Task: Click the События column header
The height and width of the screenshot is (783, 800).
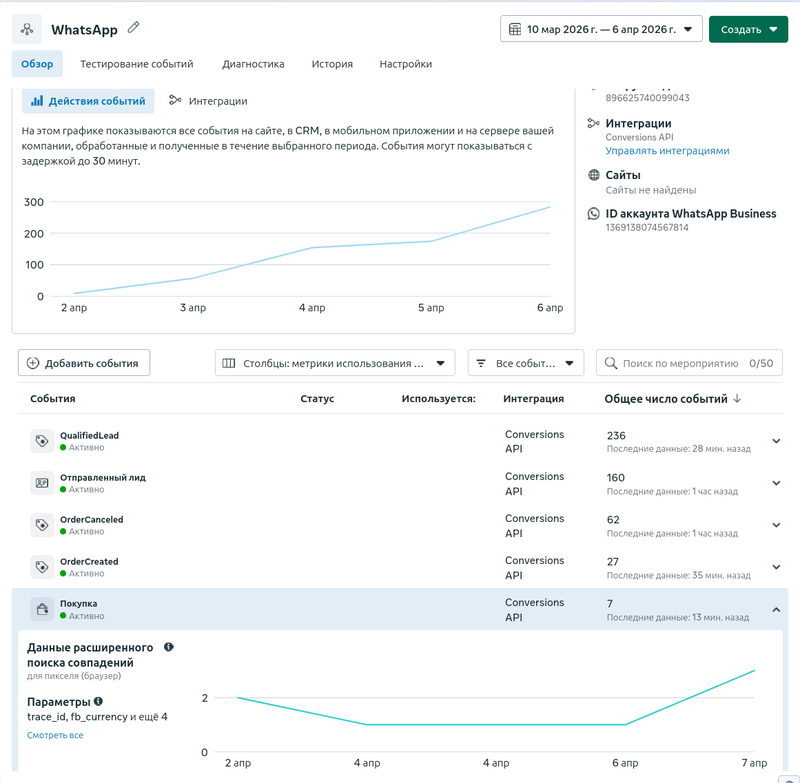Action: 53,398
